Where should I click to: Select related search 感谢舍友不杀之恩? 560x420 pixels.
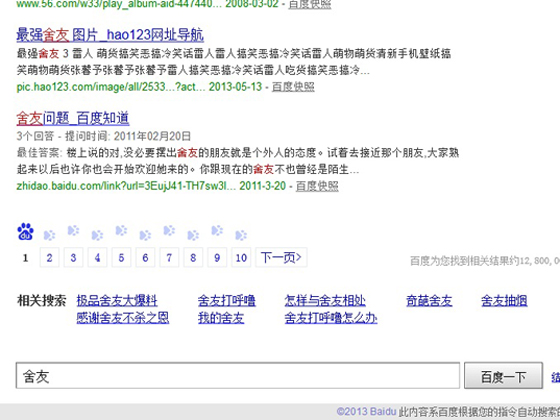pyautogui.click(x=123, y=318)
